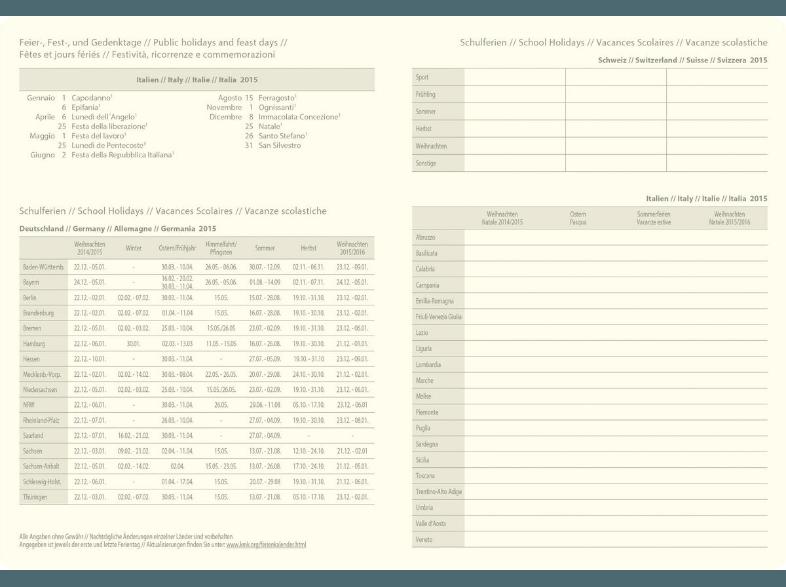The height and width of the screenshot is (587, 786).
Task: Select the 'Mecklenb.-Vorp.' row label
Action: pos(42,374)
